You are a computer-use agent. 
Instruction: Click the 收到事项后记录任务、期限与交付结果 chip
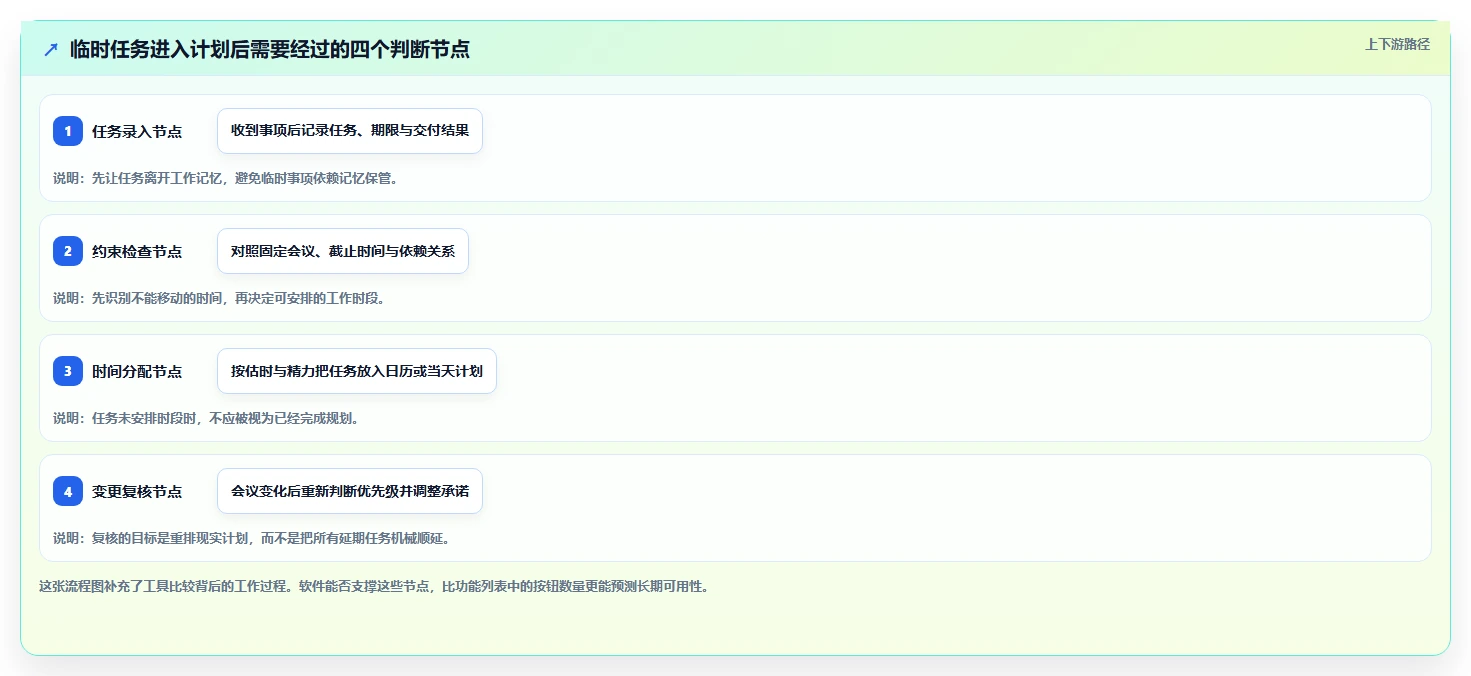(350, 131)
